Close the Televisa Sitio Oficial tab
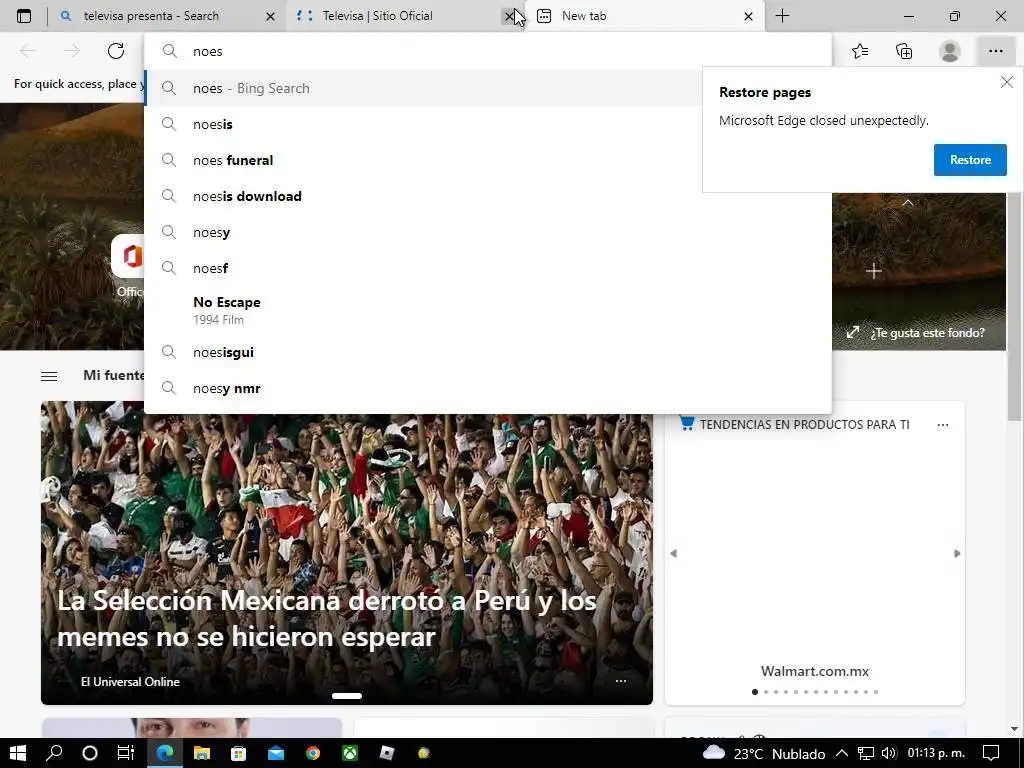This screenshot has height=768, width=1024. [509, 16]
